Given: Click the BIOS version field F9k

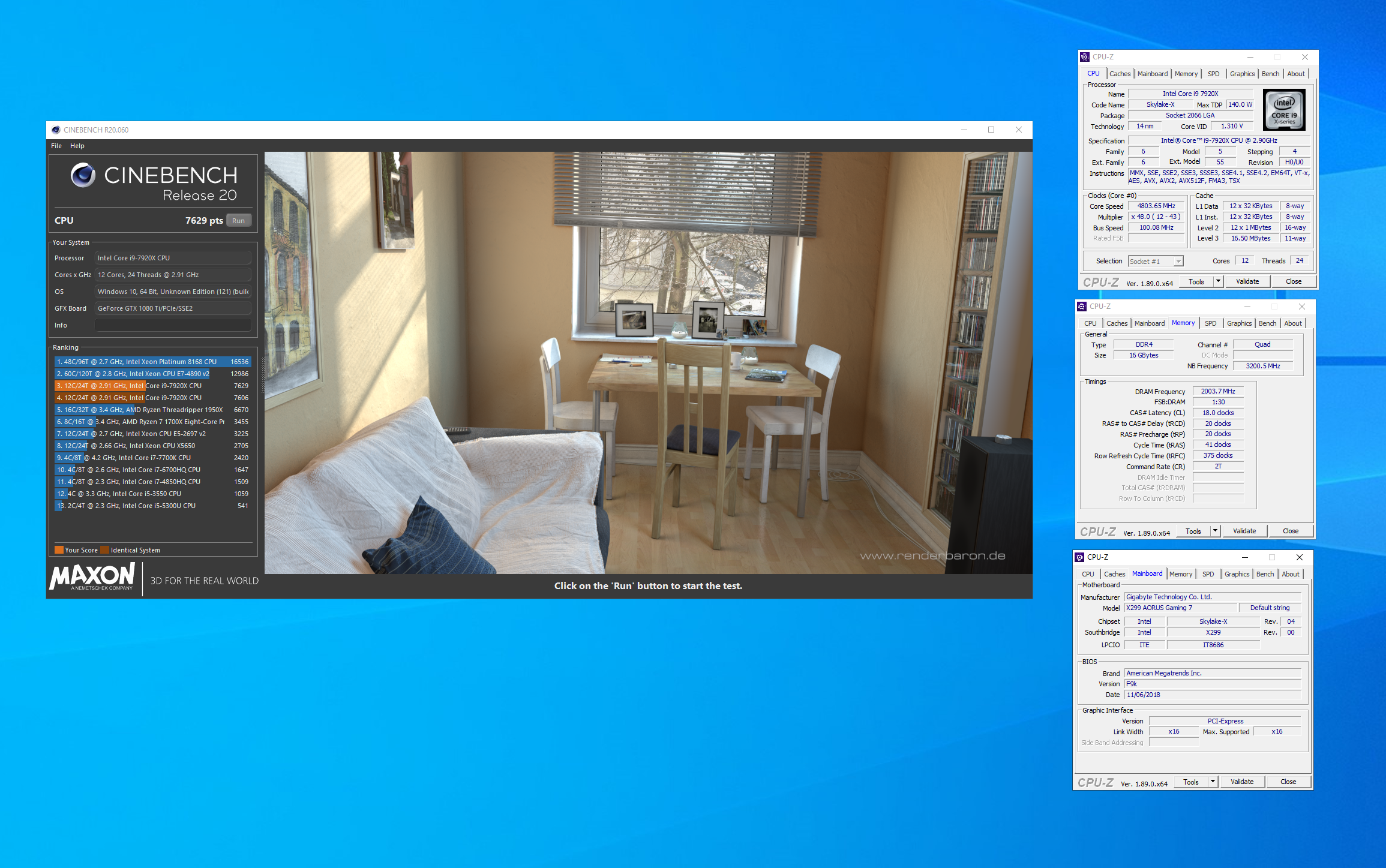Looking at the screenshot, I should (x=1213, y=684).
